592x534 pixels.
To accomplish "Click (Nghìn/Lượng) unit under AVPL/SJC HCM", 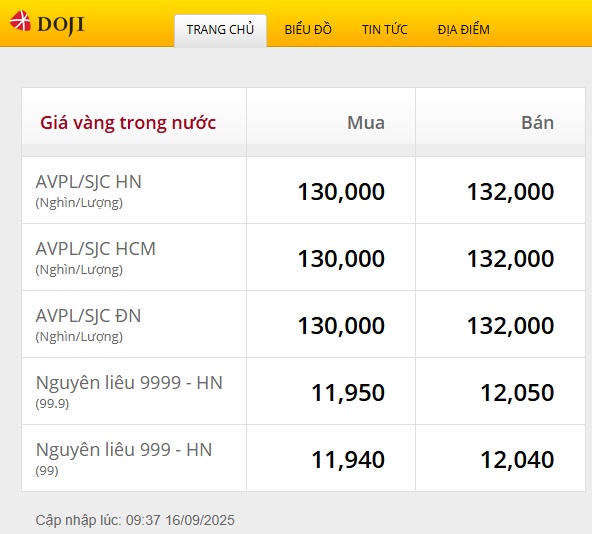I will click(79, 270).
